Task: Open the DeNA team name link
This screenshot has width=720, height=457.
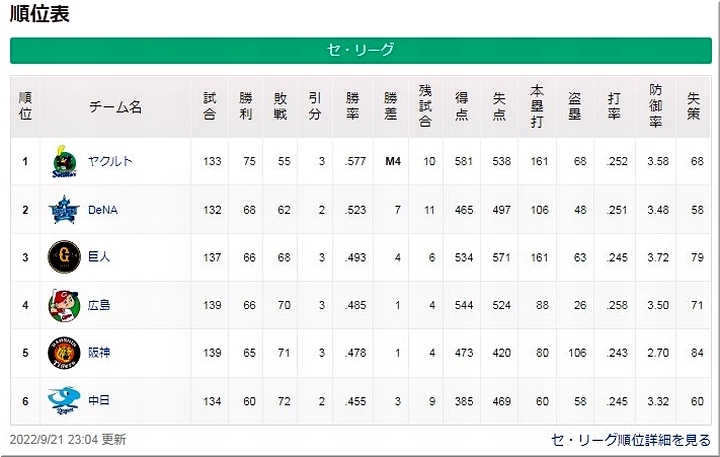Action: tap(103, 210)
